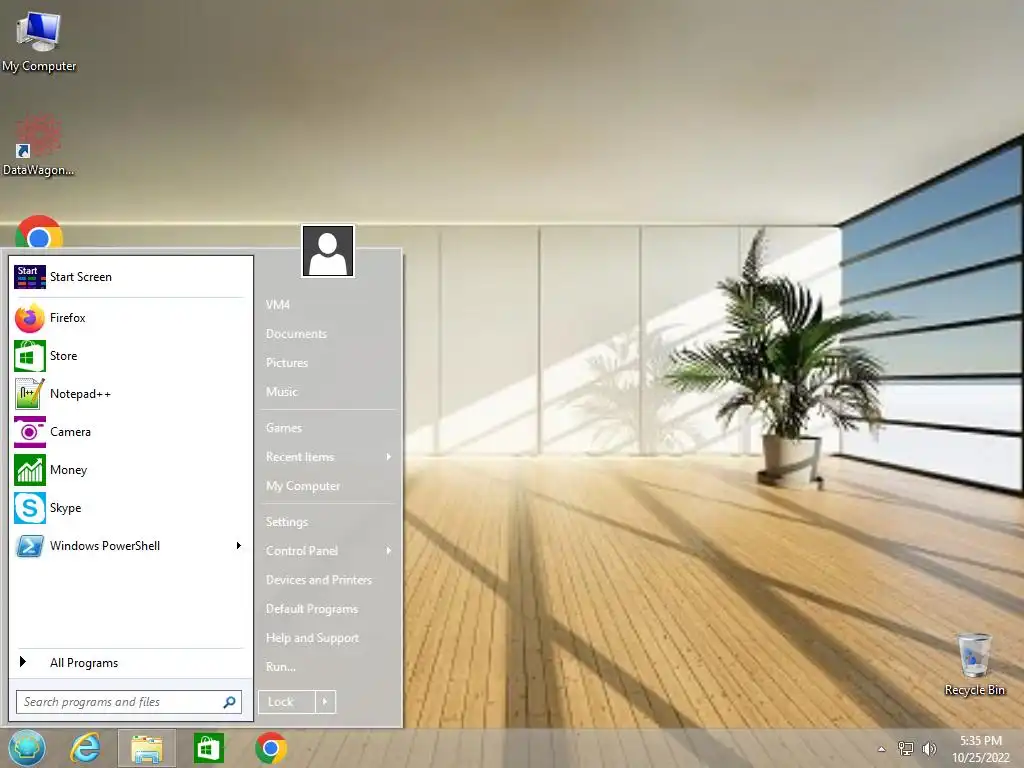Click the Start orb button on taskbar
The height and width of the screenshot is (768, 1024).
coord(27,748)
